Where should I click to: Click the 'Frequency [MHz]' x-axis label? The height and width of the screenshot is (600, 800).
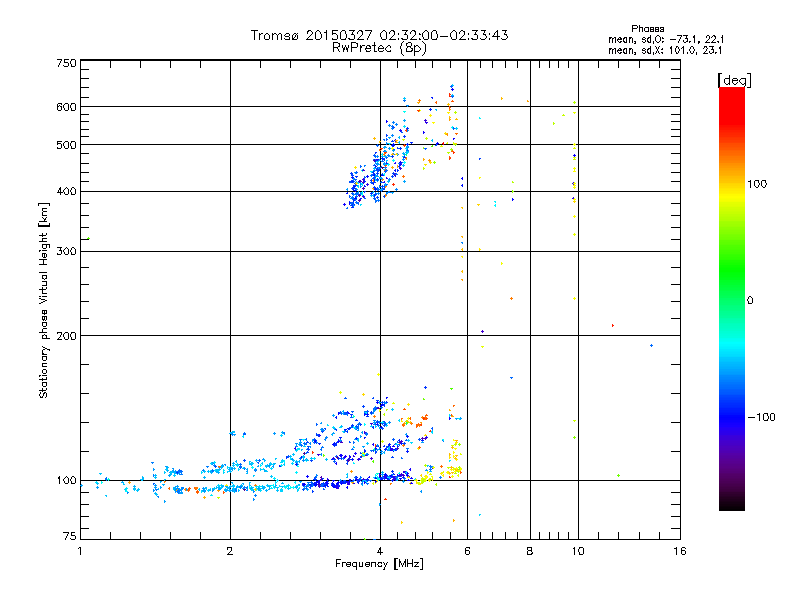379,564
